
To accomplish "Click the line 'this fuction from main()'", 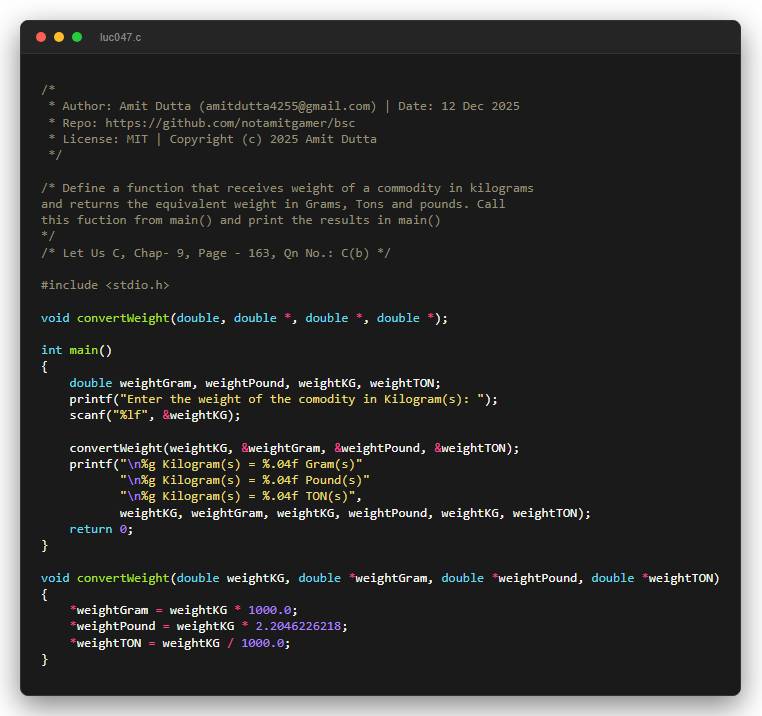I will (241, 220).
